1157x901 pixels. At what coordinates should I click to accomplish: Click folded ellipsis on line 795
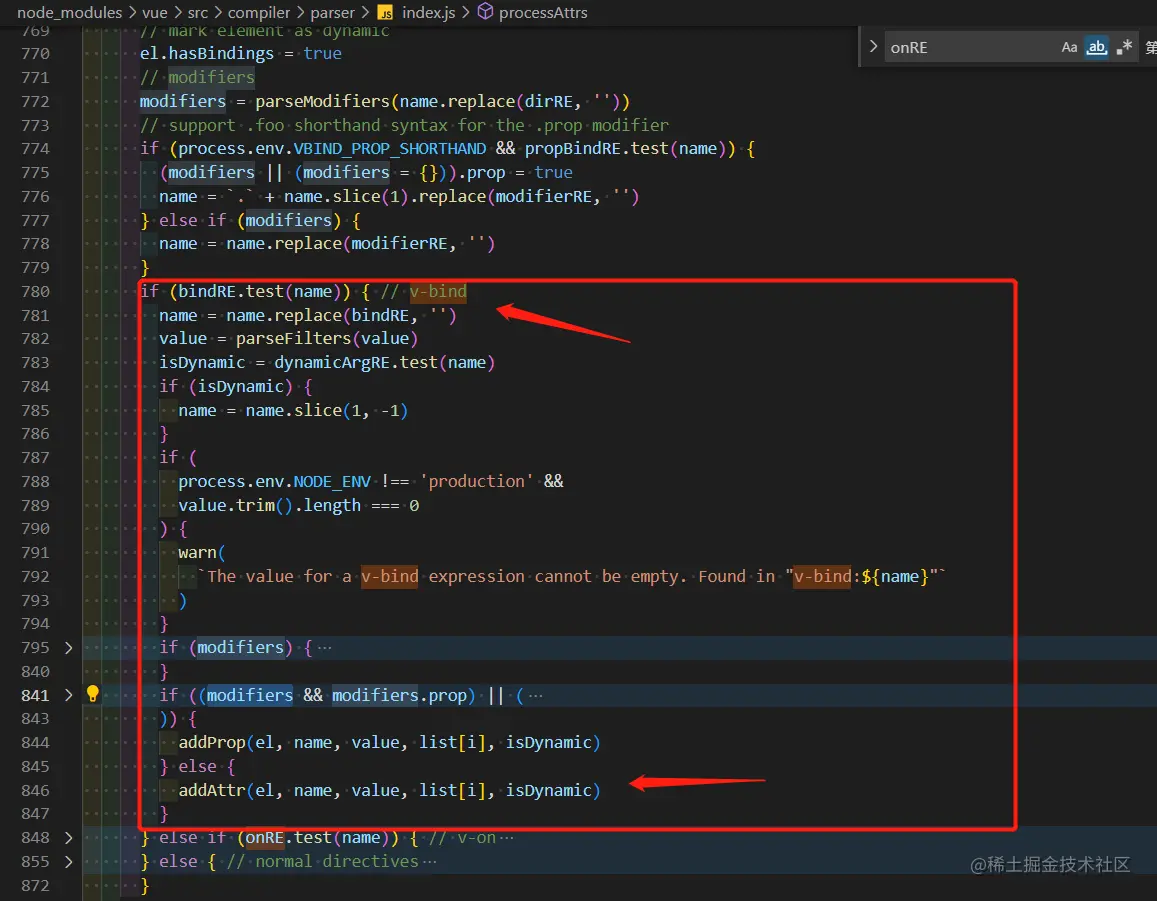pyautogui.click(x=325, y=647)
